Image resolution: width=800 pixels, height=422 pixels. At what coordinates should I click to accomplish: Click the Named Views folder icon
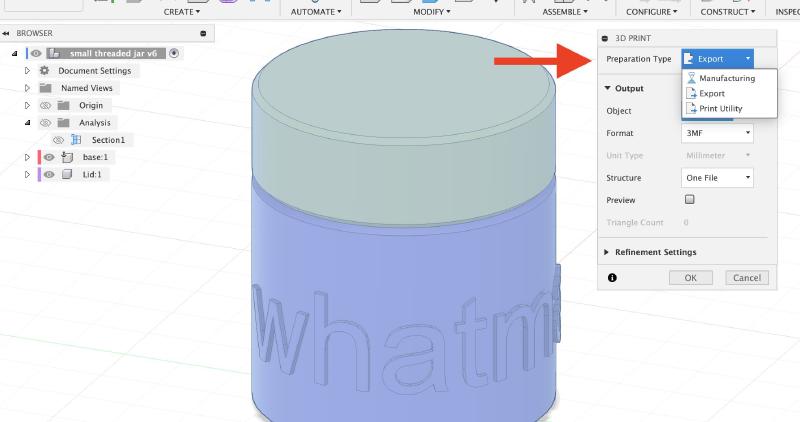(45, 88)
